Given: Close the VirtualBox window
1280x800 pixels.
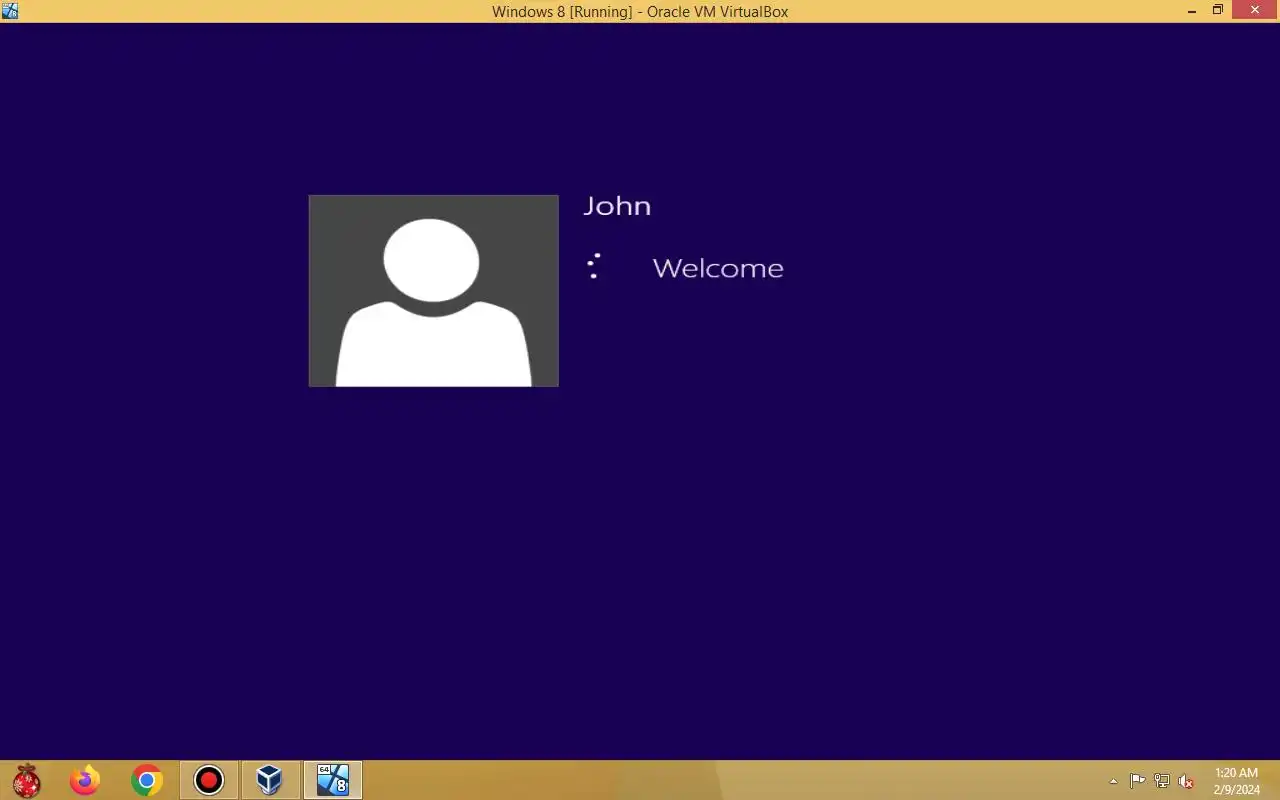Looking at the screenshot, I should (1255, 11).
